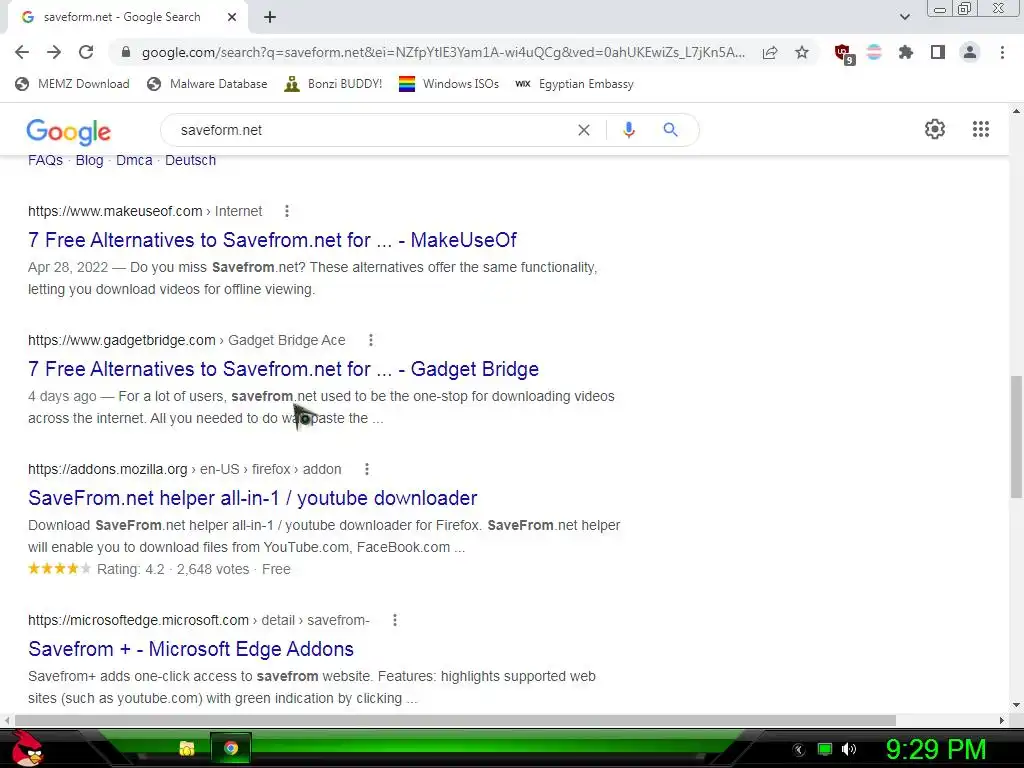
Task: Switch to Chrome in the taskbar
Action: (x=231, y=748)
